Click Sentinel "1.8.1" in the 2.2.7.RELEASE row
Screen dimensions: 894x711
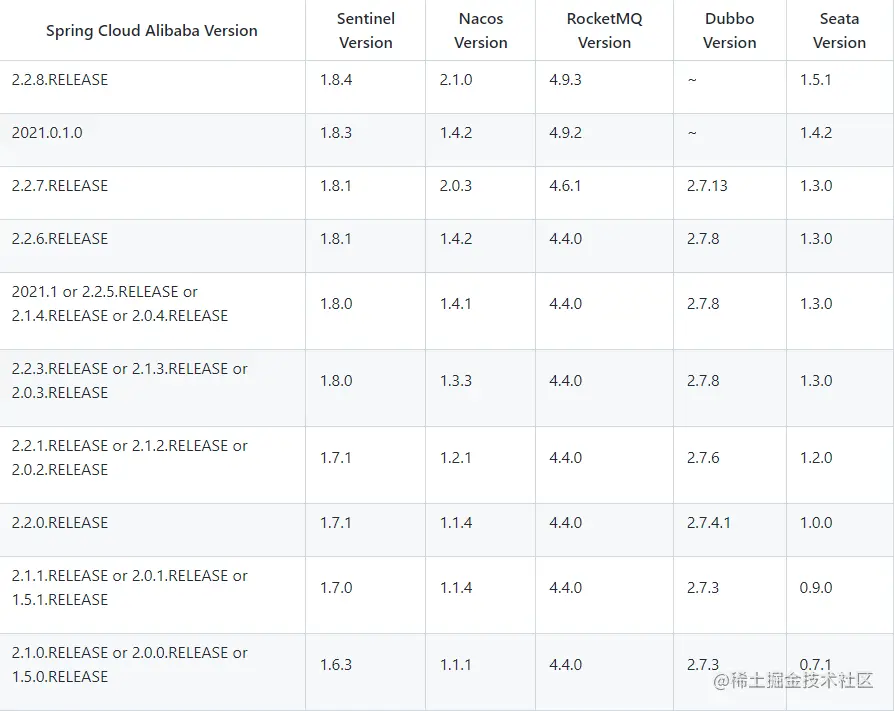(x=335, y=186)
